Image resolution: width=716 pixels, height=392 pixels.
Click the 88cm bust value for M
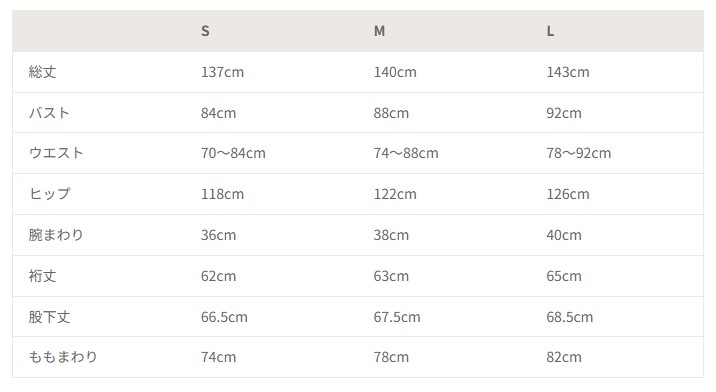tap(391, 113)
